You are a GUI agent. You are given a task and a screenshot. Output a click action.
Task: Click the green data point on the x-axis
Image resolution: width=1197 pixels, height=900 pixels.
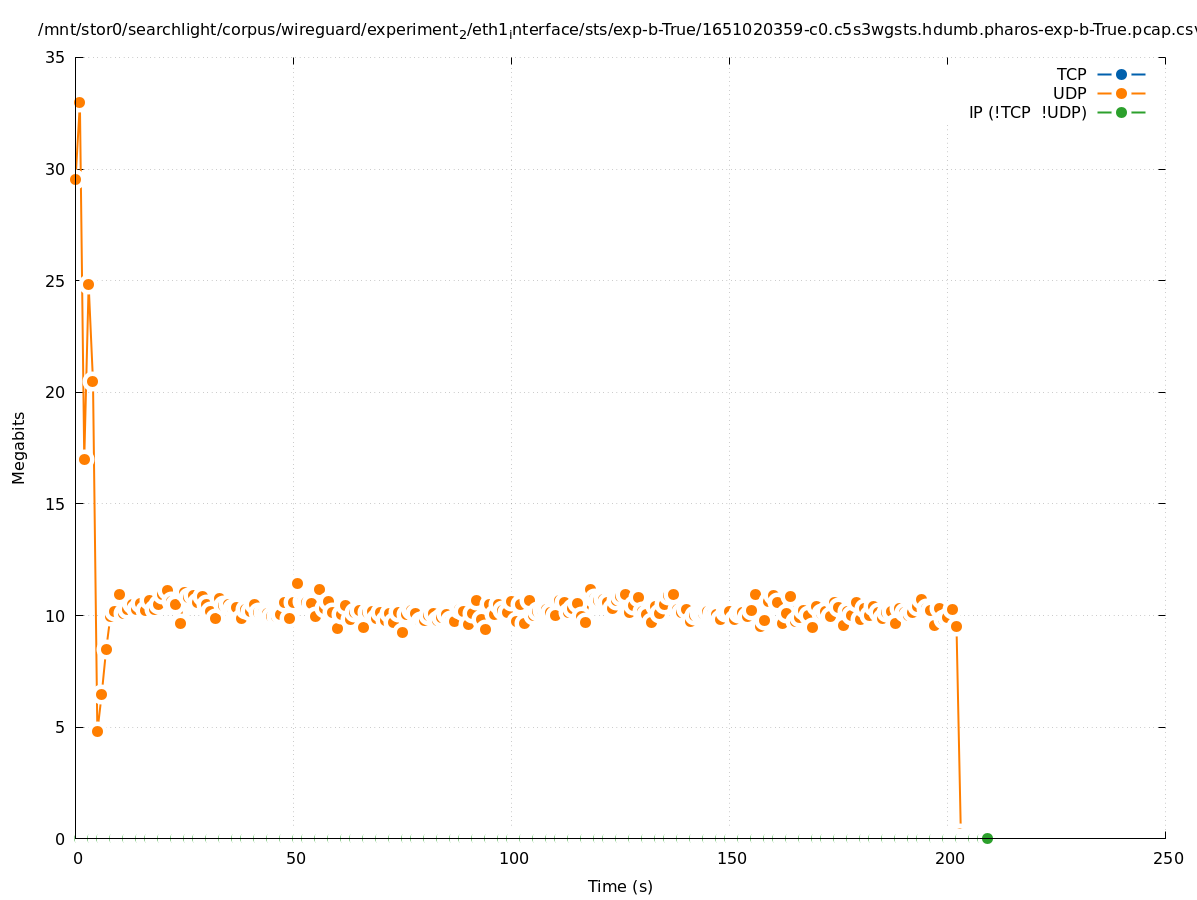click(x=987, y=838)
